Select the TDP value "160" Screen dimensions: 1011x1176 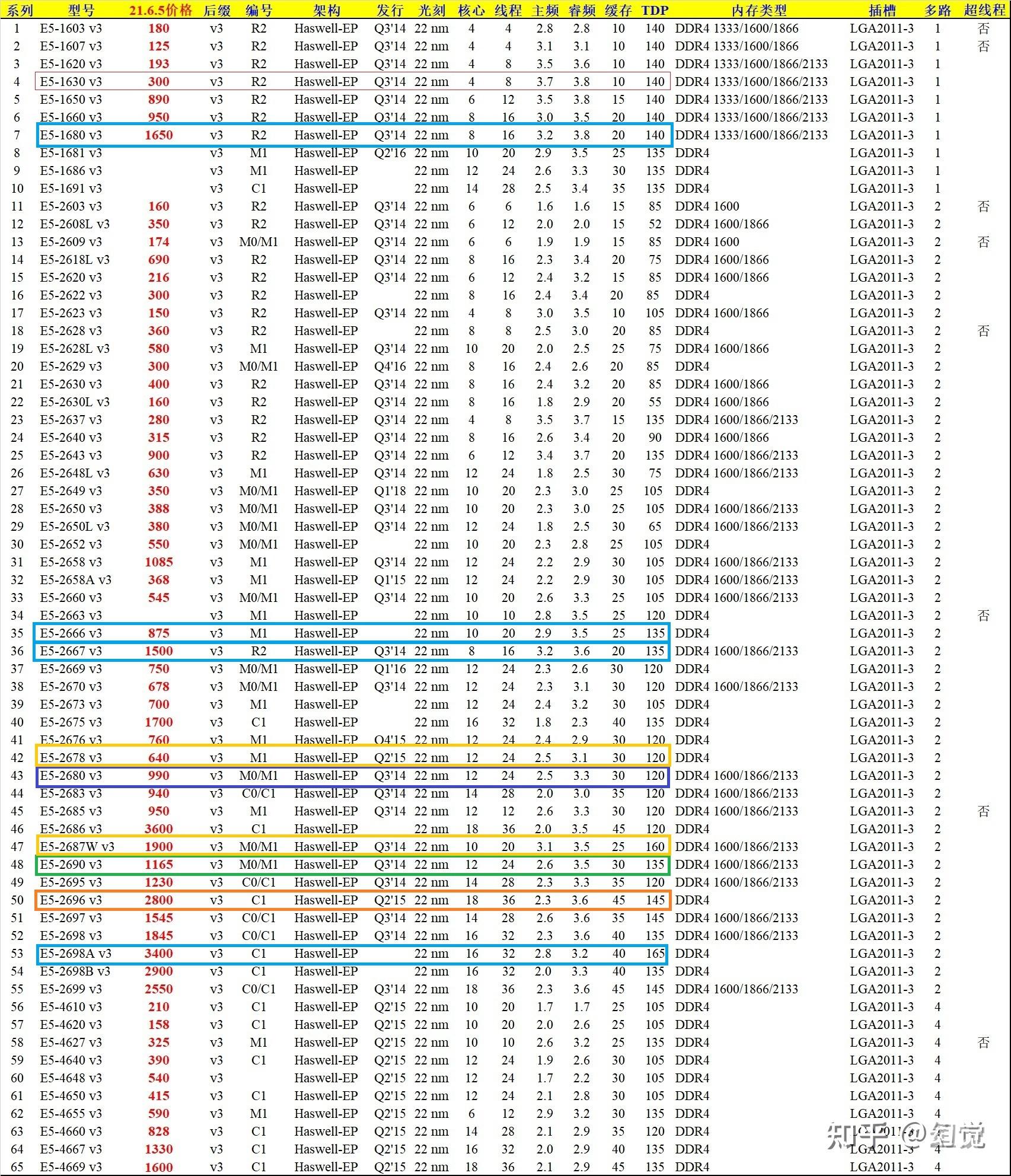point(655,847)
